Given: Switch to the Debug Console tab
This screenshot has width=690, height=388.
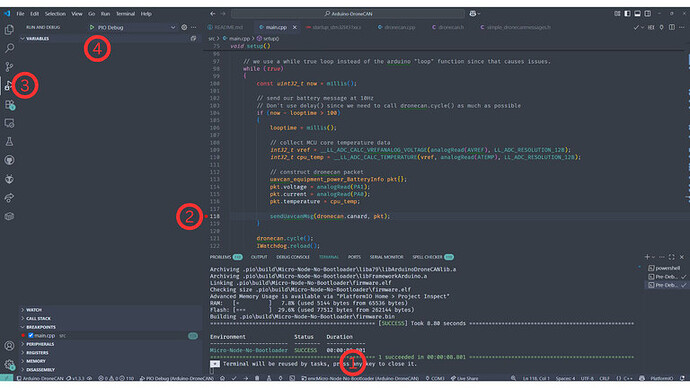Looking at the screenshot, I should point(293,257).
